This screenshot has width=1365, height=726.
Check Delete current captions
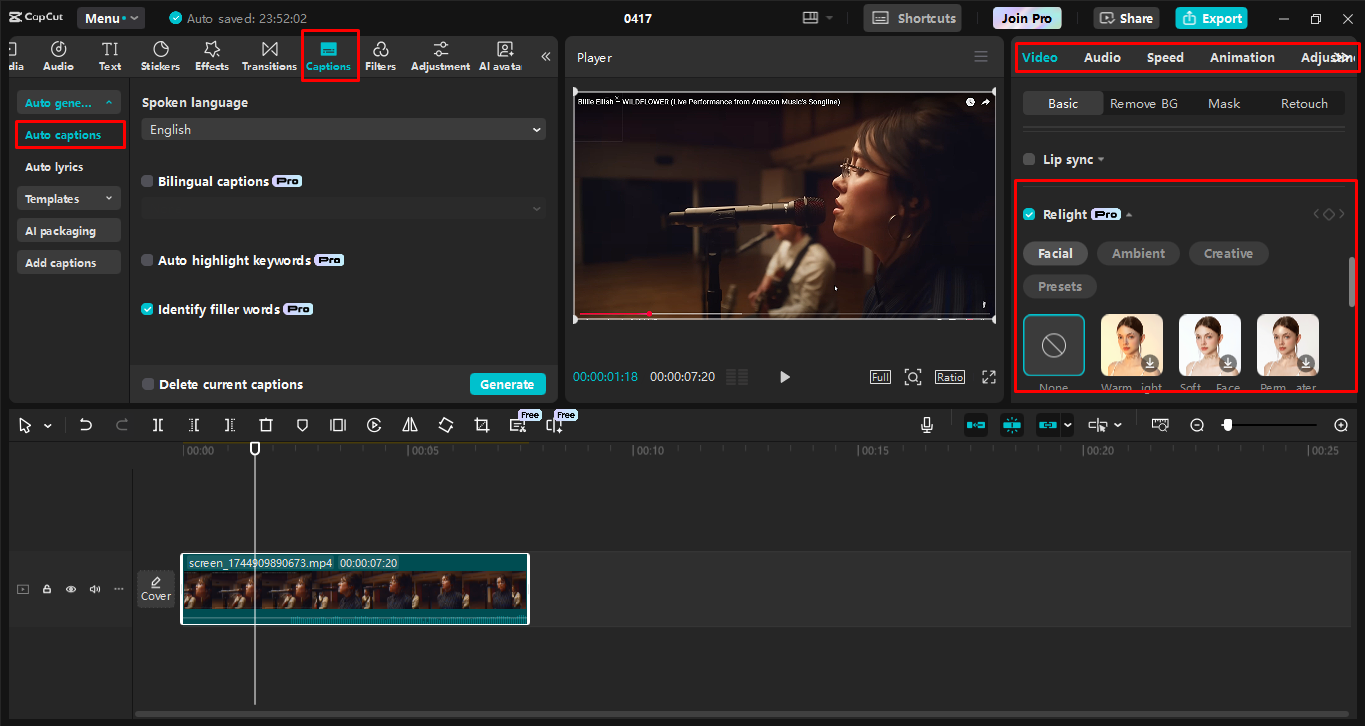(x=148, y=385)
